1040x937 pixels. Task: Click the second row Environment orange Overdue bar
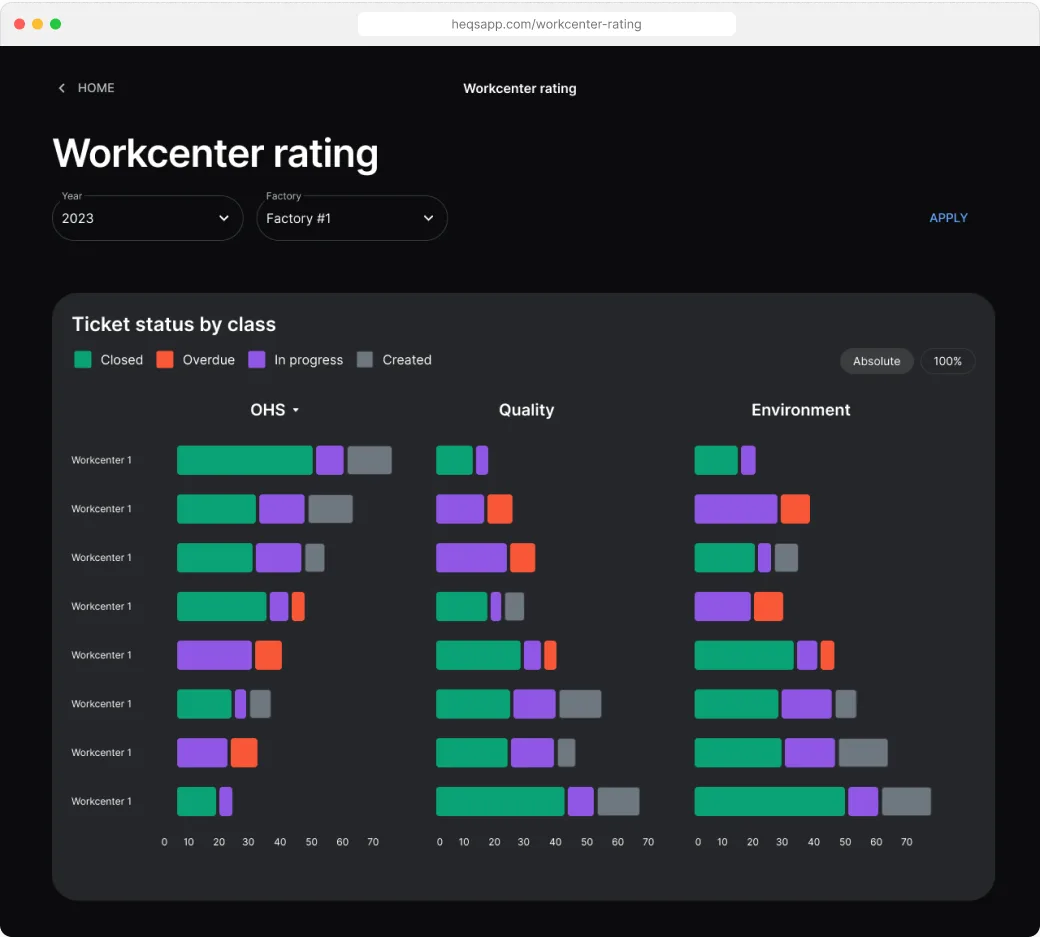pos(795,509)
